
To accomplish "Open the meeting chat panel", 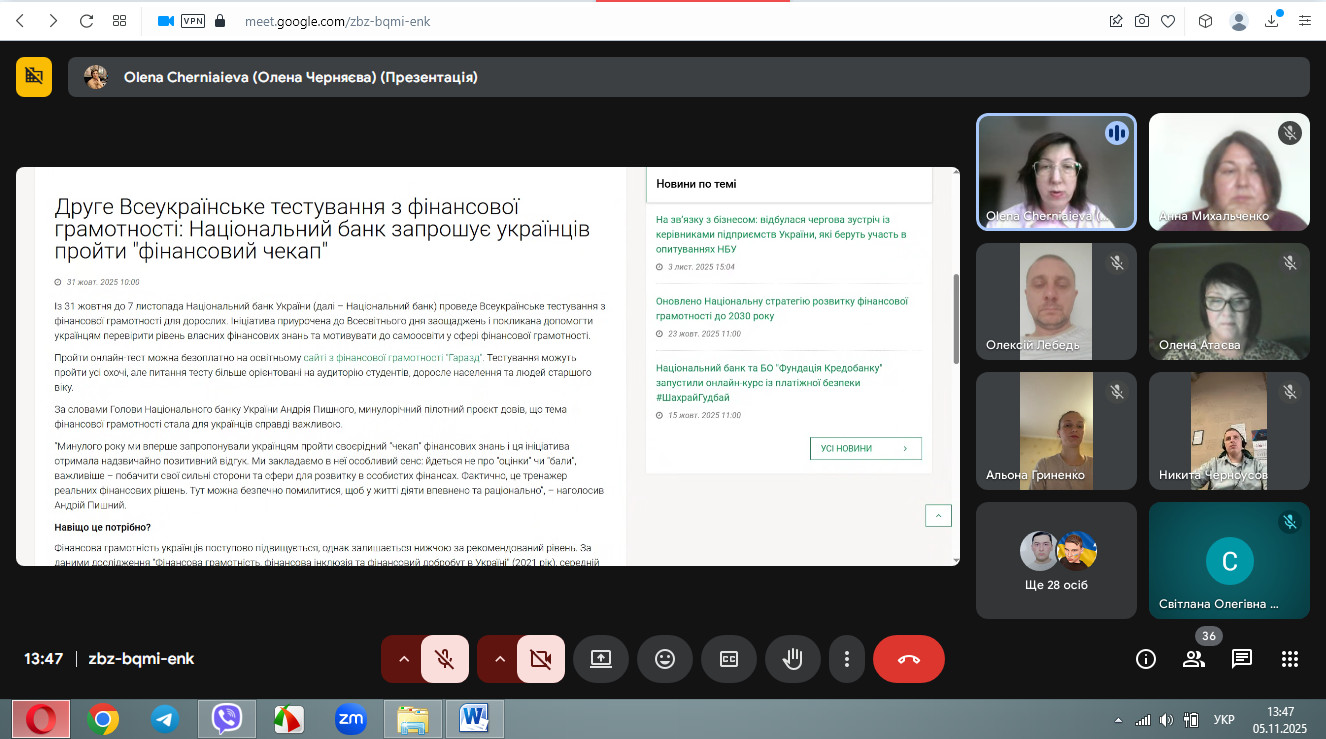I will [1242, 659].
